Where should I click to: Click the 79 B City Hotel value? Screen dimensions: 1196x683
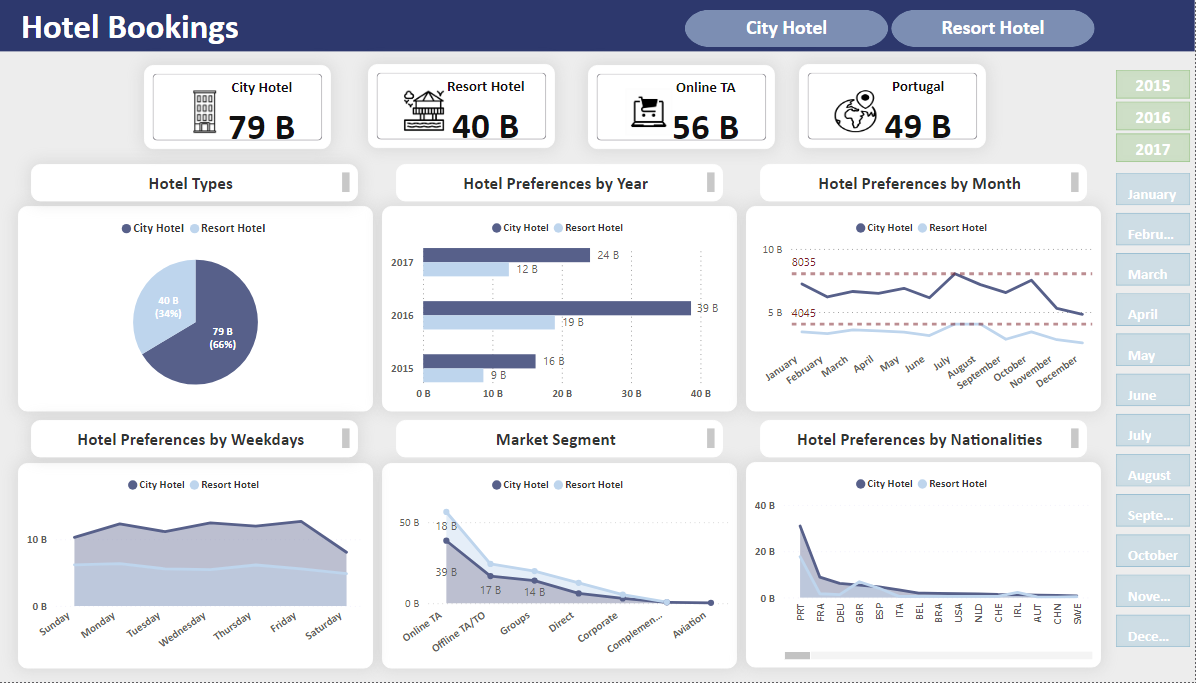coord(262,127)
